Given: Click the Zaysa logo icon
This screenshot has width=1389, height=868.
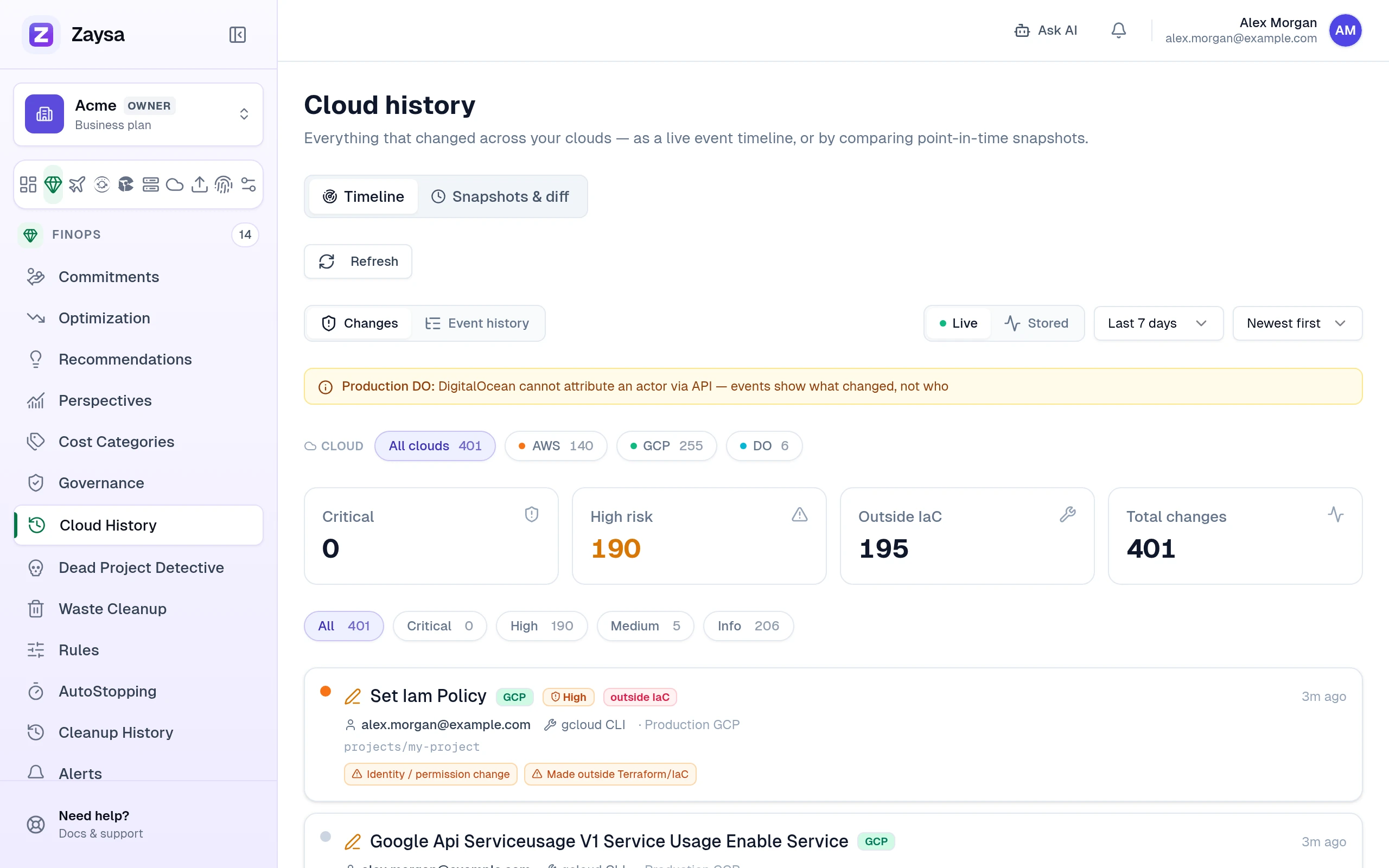Looking at the screenshot, I should coord(41,34).
